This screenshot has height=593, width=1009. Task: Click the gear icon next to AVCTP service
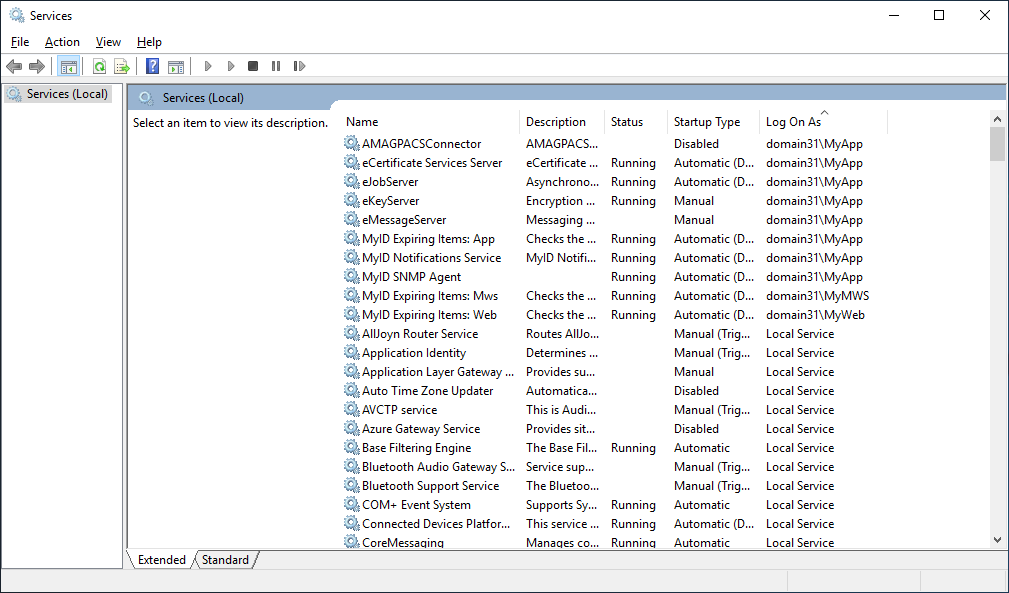pyautogui.click(x=351, y=410)
